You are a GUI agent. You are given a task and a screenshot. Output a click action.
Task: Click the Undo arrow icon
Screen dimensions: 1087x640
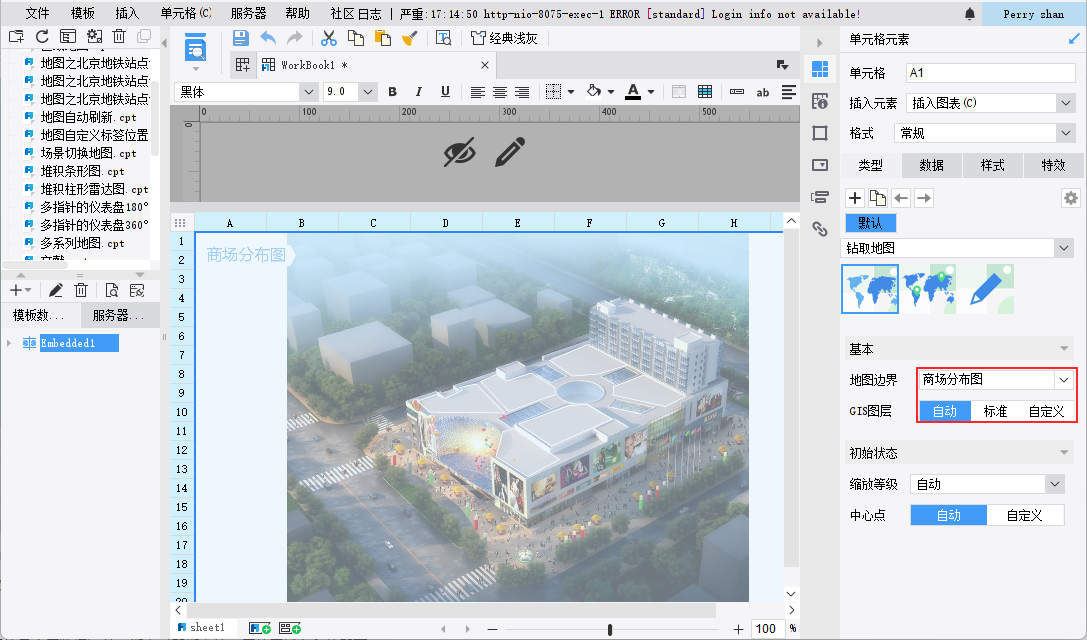point(268,38)
